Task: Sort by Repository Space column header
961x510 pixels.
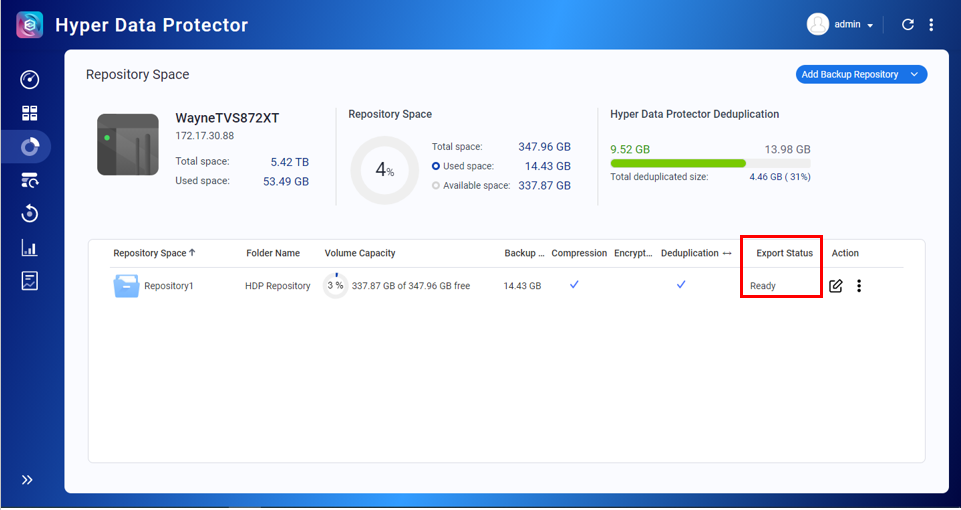Action: click(154, 253)
